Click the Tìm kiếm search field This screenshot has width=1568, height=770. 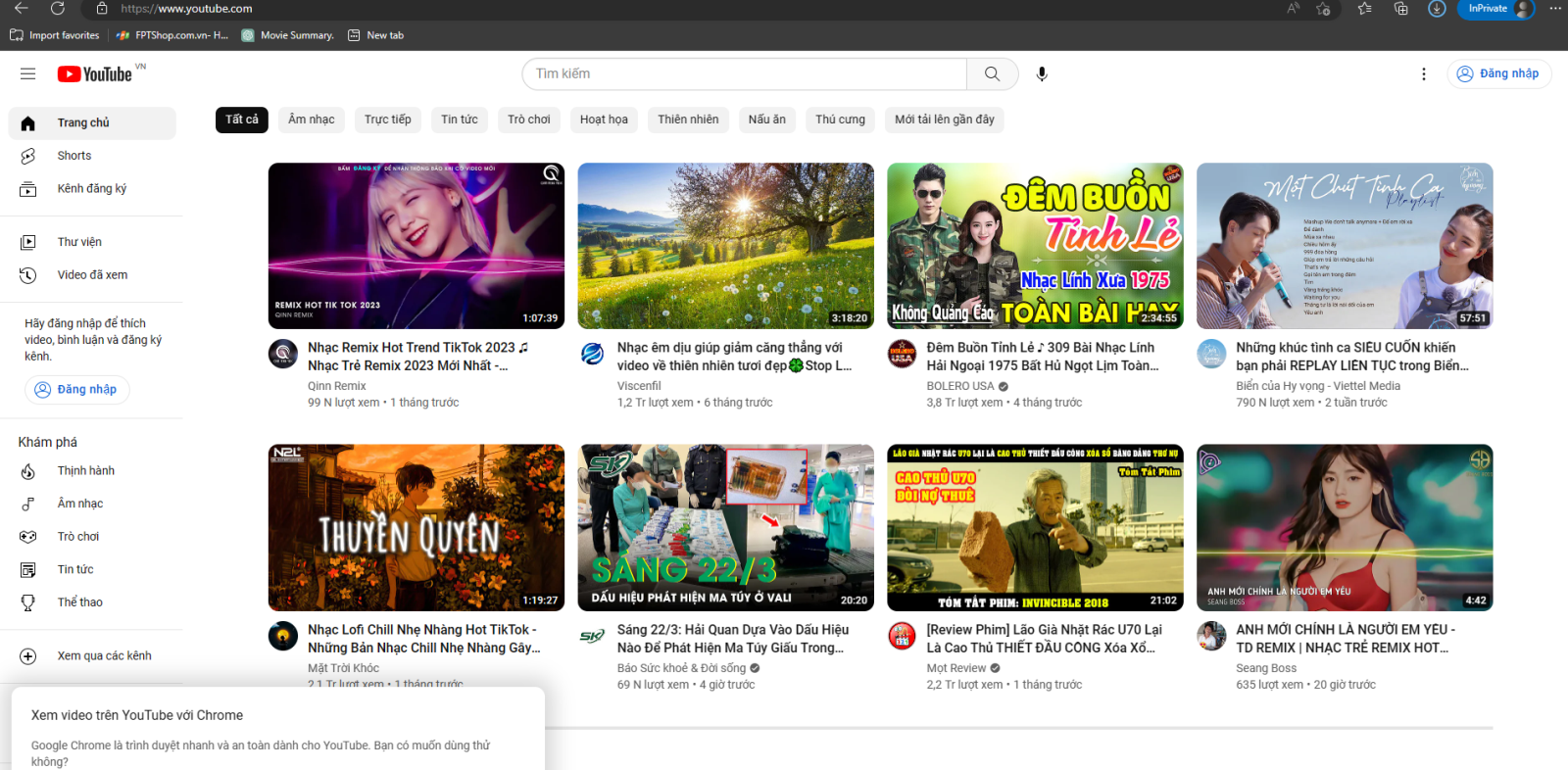[745, 73]
